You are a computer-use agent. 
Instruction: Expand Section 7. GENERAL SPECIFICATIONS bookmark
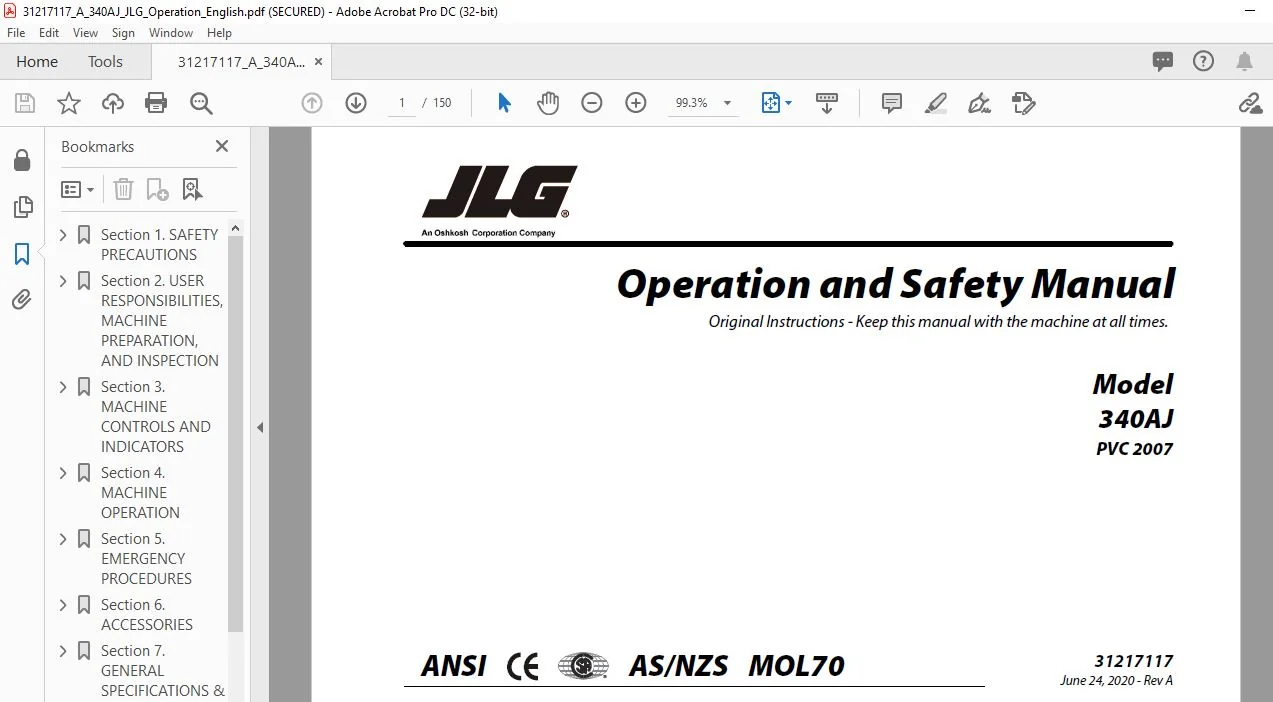pyautogui.click(x=64, y=651)
